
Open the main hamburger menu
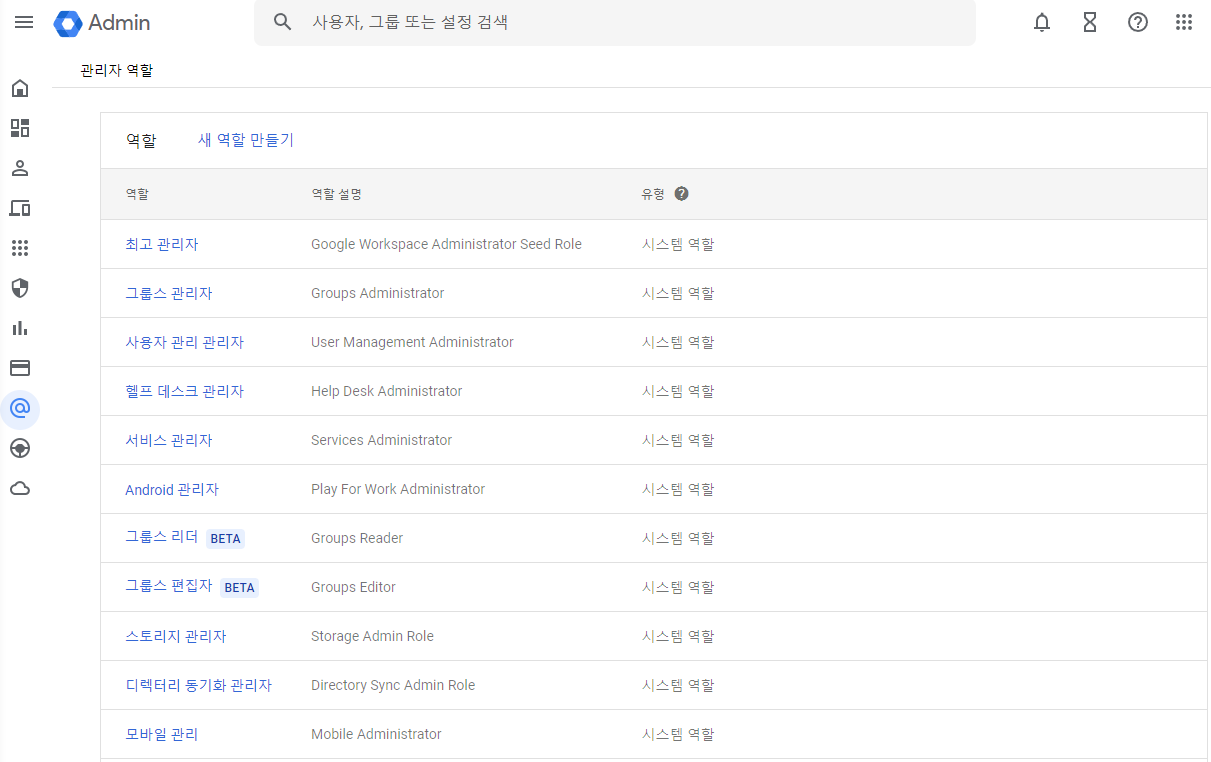point(24,22)
